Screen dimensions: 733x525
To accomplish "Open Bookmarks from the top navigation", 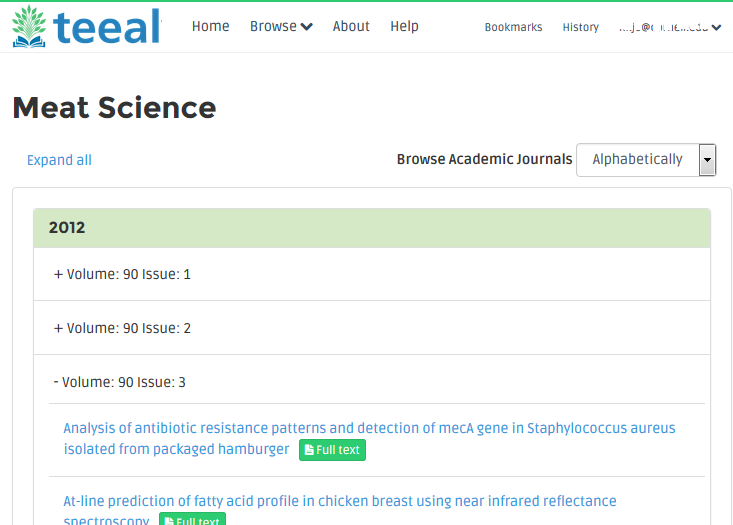I will [513, 28].
